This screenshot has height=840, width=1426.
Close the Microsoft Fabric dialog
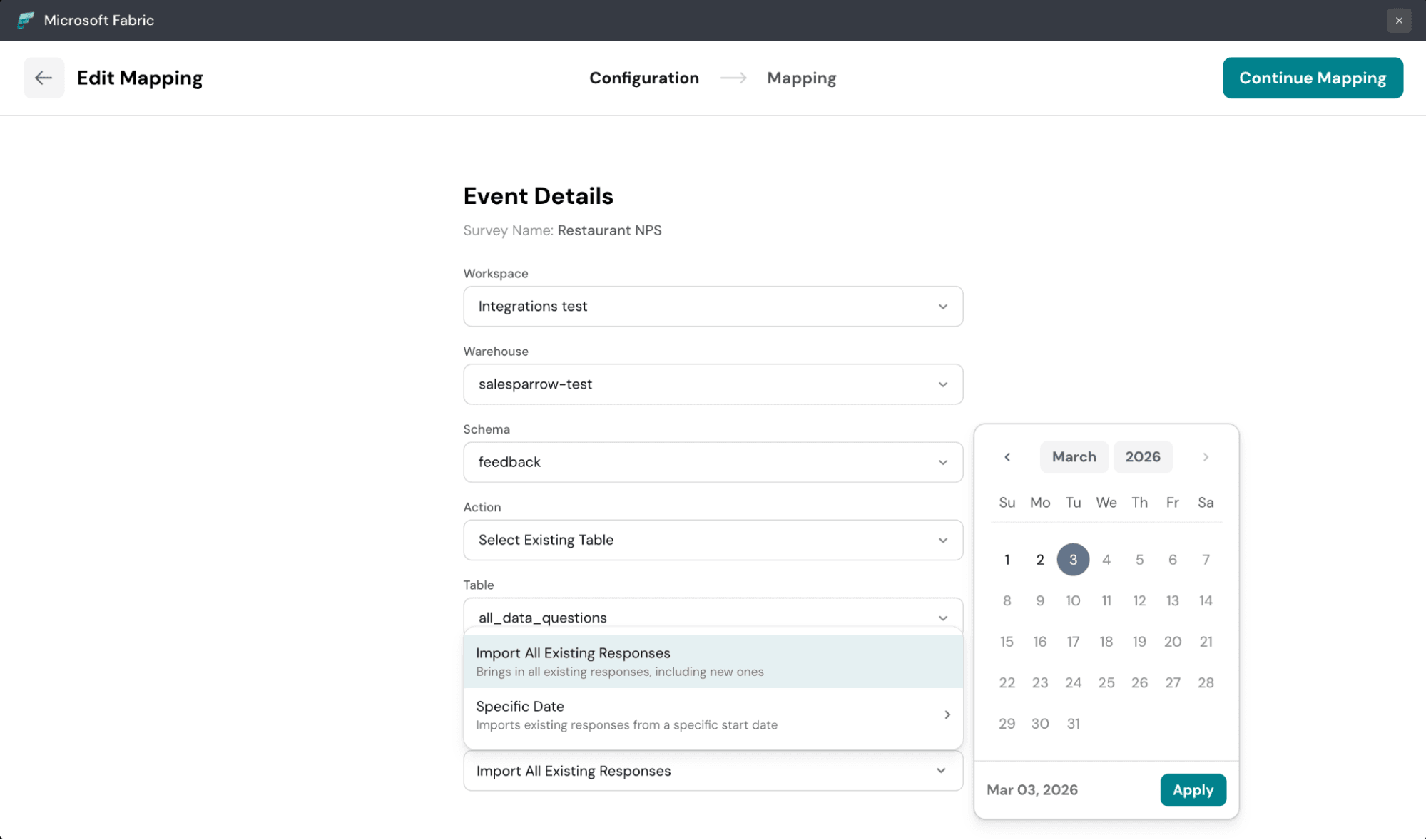click(x=1398, y=20)
